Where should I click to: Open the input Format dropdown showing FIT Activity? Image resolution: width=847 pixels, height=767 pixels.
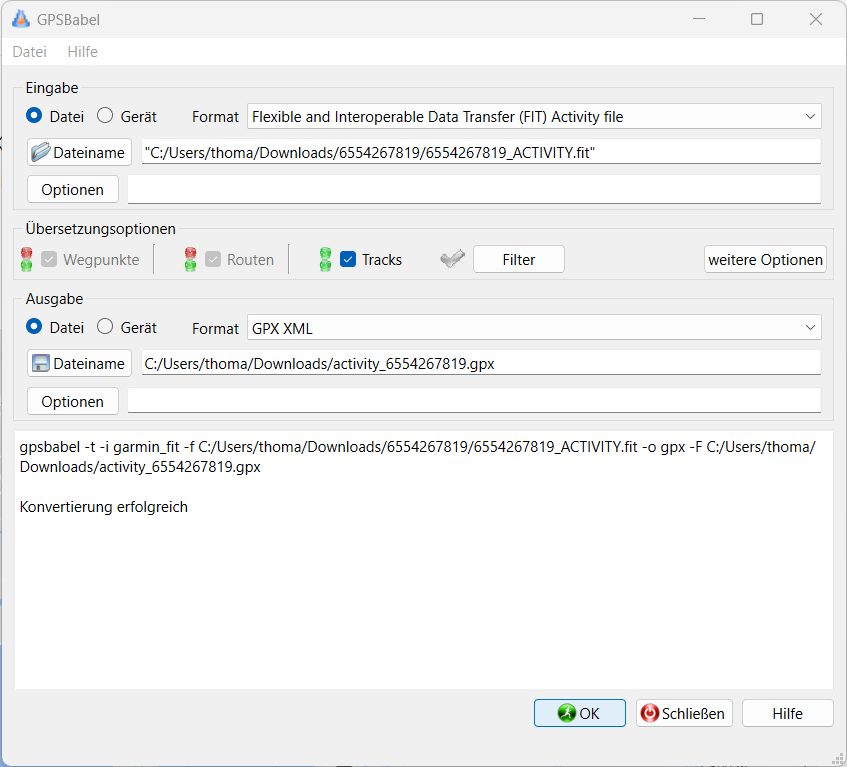point(534,117)
